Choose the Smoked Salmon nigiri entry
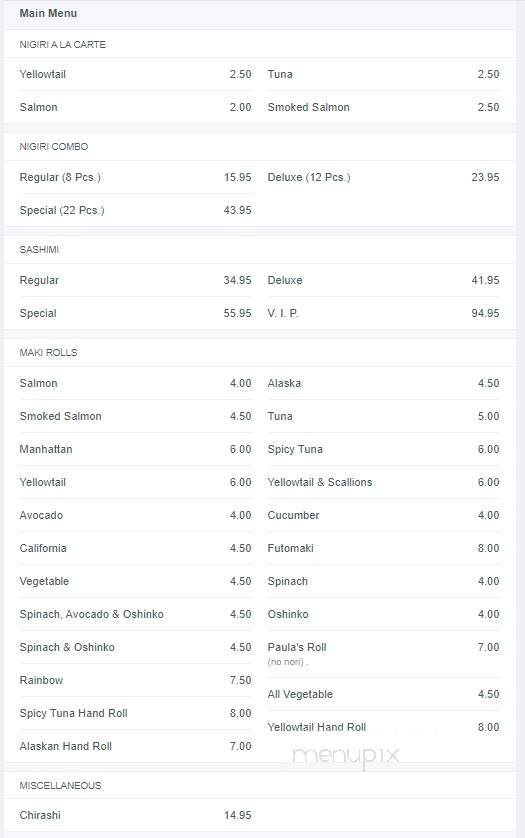The width and height of the screenshot is (525, 838). point(383,107)
